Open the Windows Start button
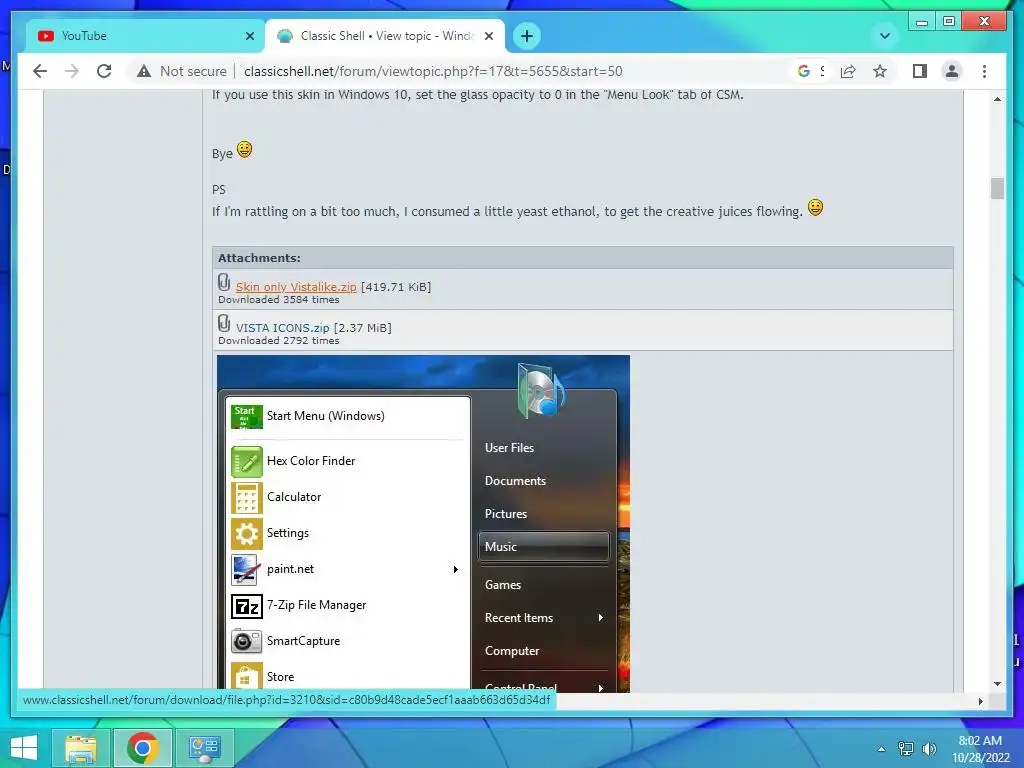The height and width of the screenshot is (768, 1024). (24, 748)
